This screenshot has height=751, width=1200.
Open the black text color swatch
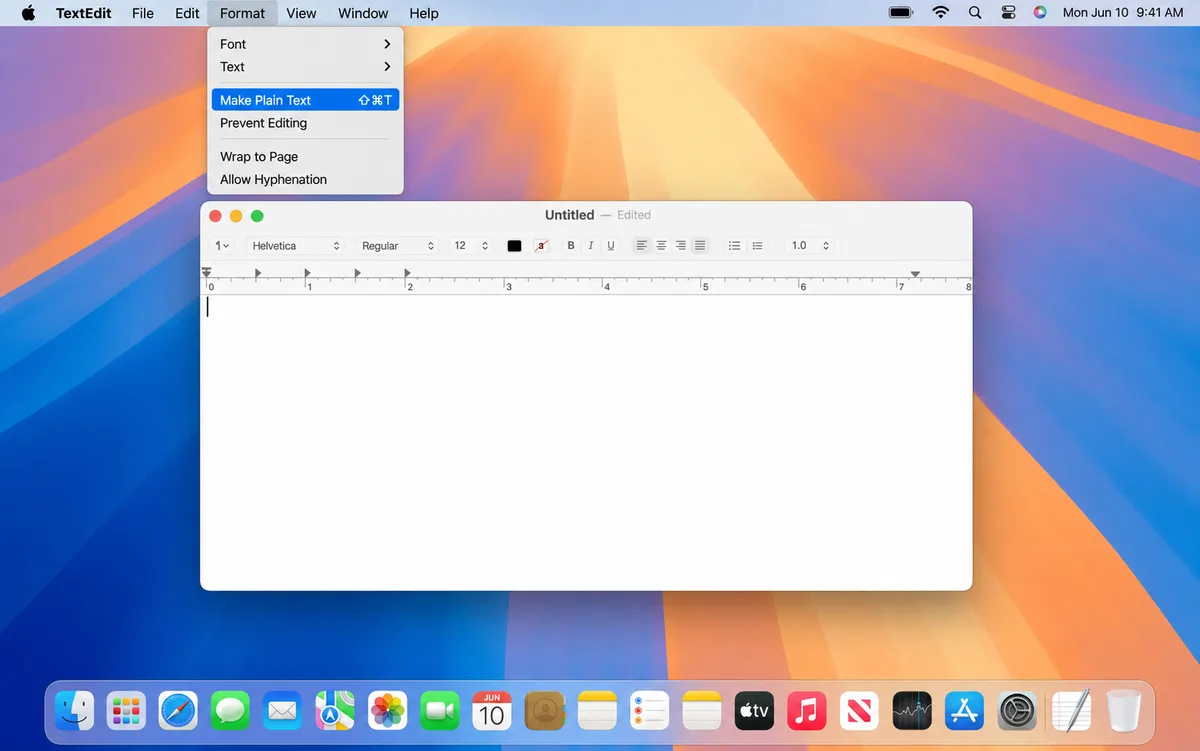(x=514, y=246)
